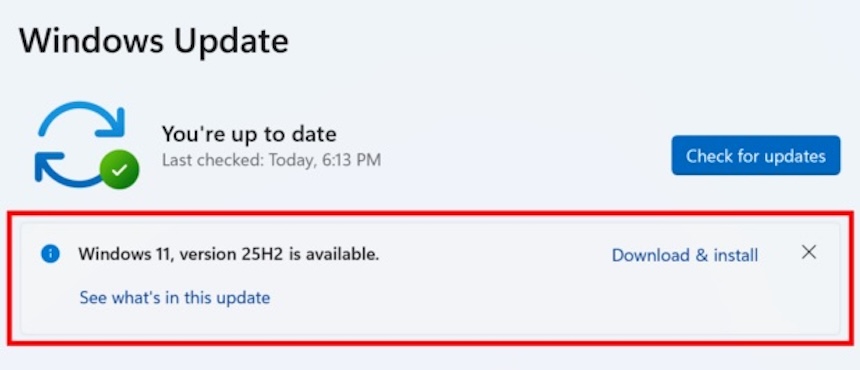Viewport: 860px width, 370px height.
Task: Click the word install in Download link
Action: [x=735, y=255]
